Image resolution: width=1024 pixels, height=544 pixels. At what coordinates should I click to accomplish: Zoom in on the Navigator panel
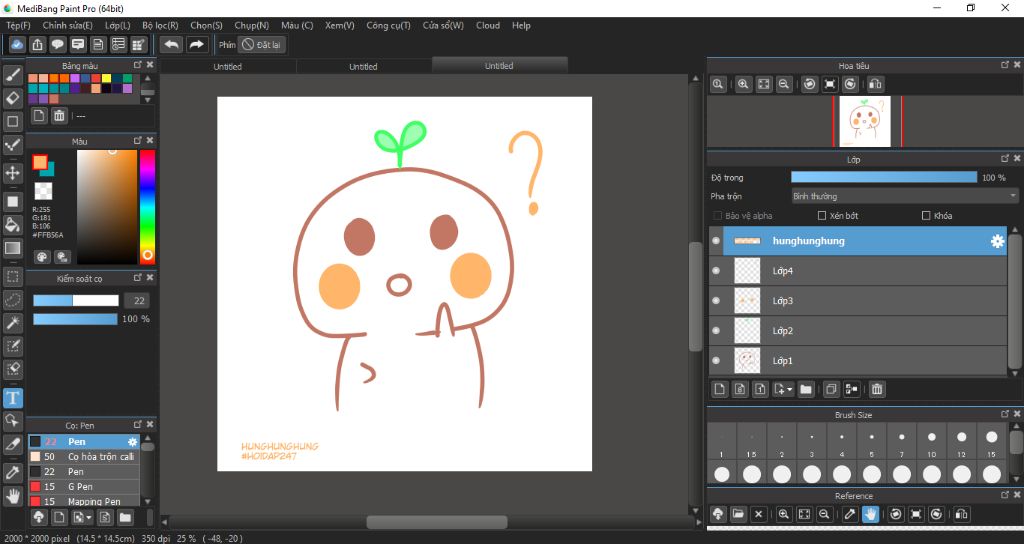743,84
